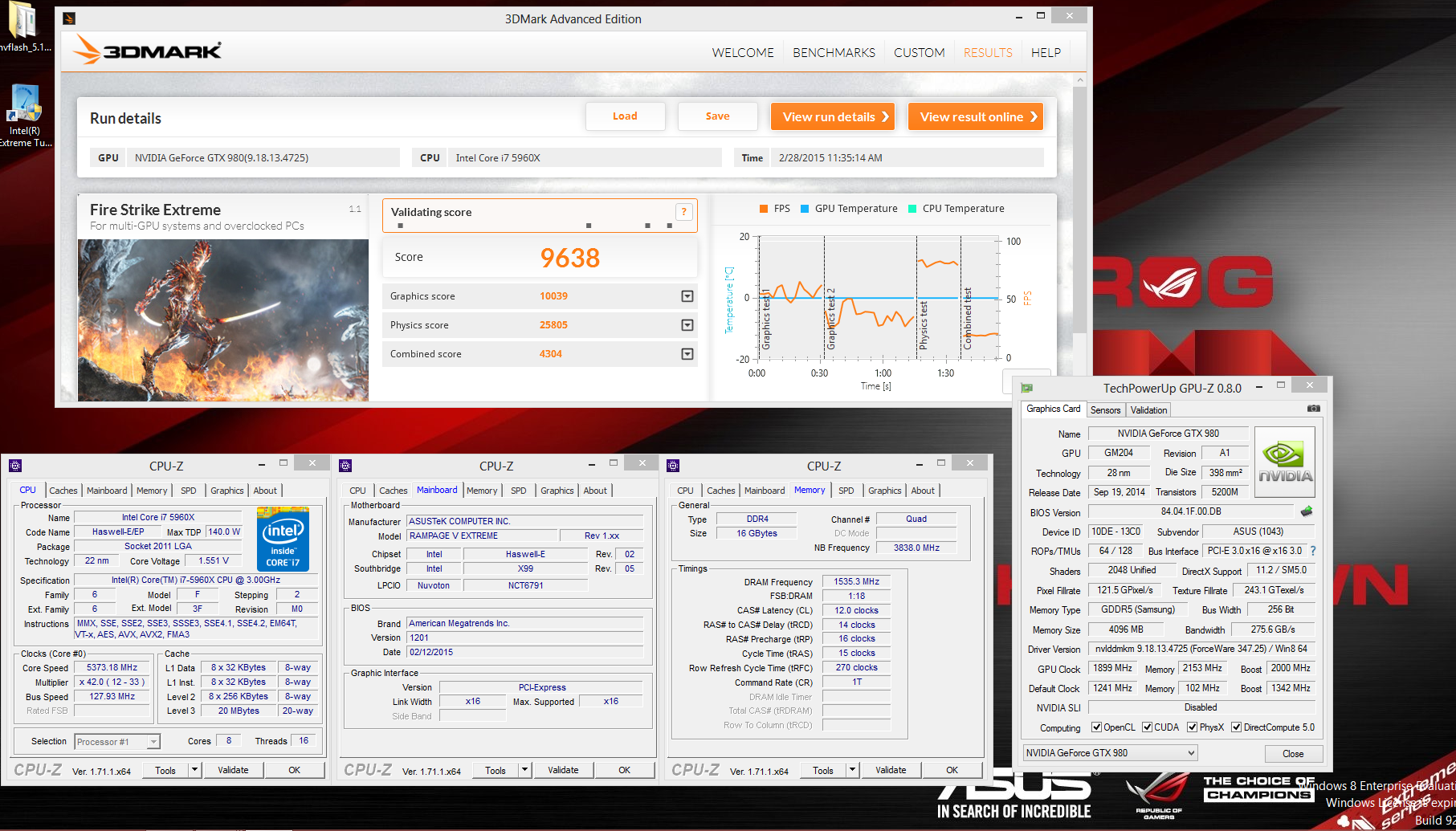Click the Fire Strike Extreme thumbnail image
Viewport: 1456px width, 831px height.
223,320
